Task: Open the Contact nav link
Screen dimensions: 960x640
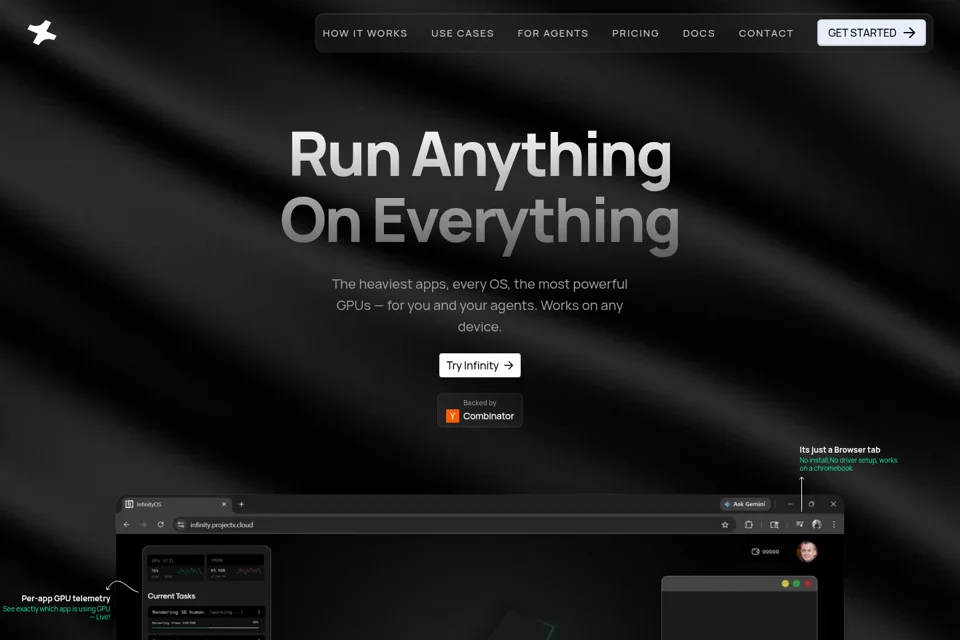Action: (765, 33)
